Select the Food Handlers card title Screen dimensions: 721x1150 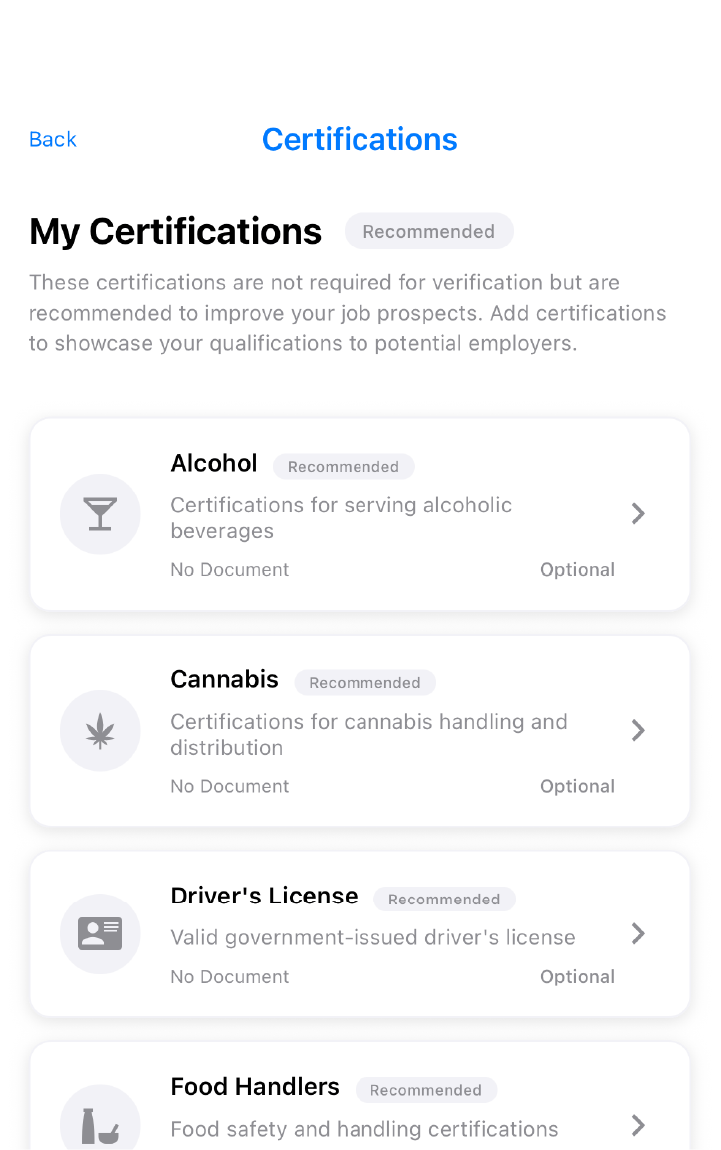click(255, 1086)
